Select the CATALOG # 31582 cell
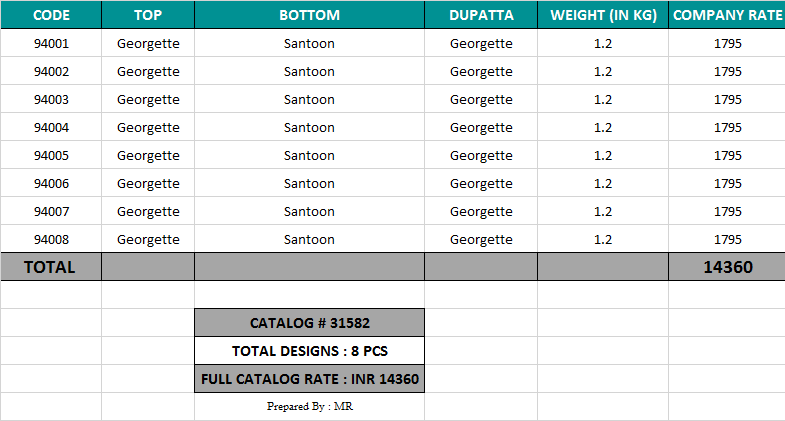 (309, 323)
